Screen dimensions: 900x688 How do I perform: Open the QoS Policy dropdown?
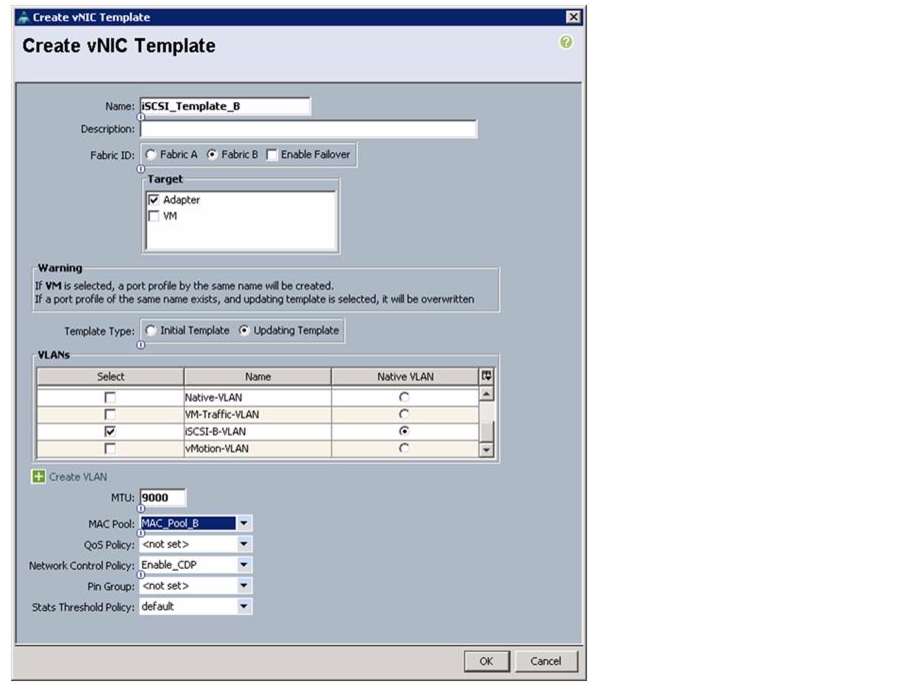(244, 544)
